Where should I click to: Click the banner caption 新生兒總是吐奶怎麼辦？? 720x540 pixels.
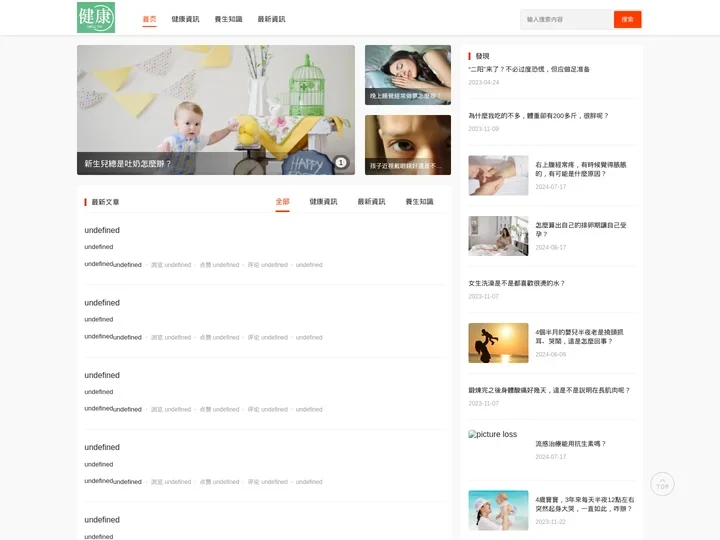128,163
